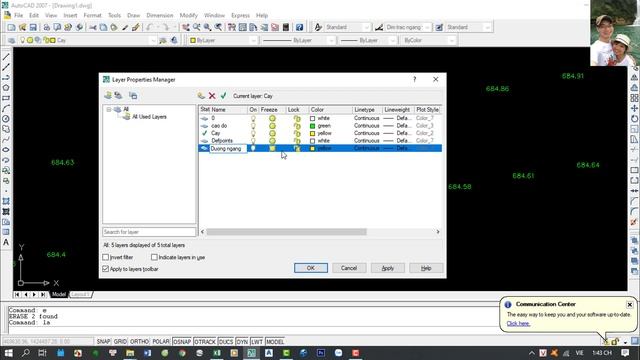Open text style Standard dropdown
The height and width of the screenshot is (360, 640).
point(366,27)
